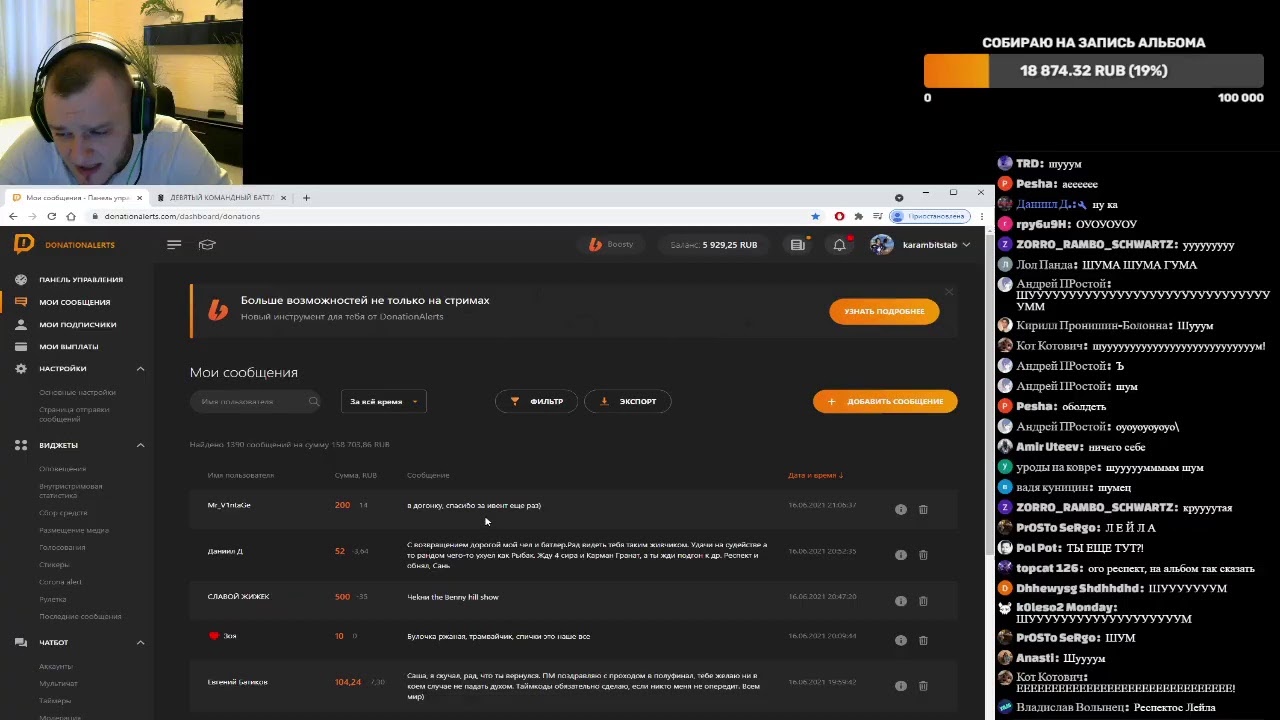Viewport: 1280px width, 720px height.
Task: Show info for СЛАВОЙ ЖИЖЕК donation
Action: tap(900, 600)
